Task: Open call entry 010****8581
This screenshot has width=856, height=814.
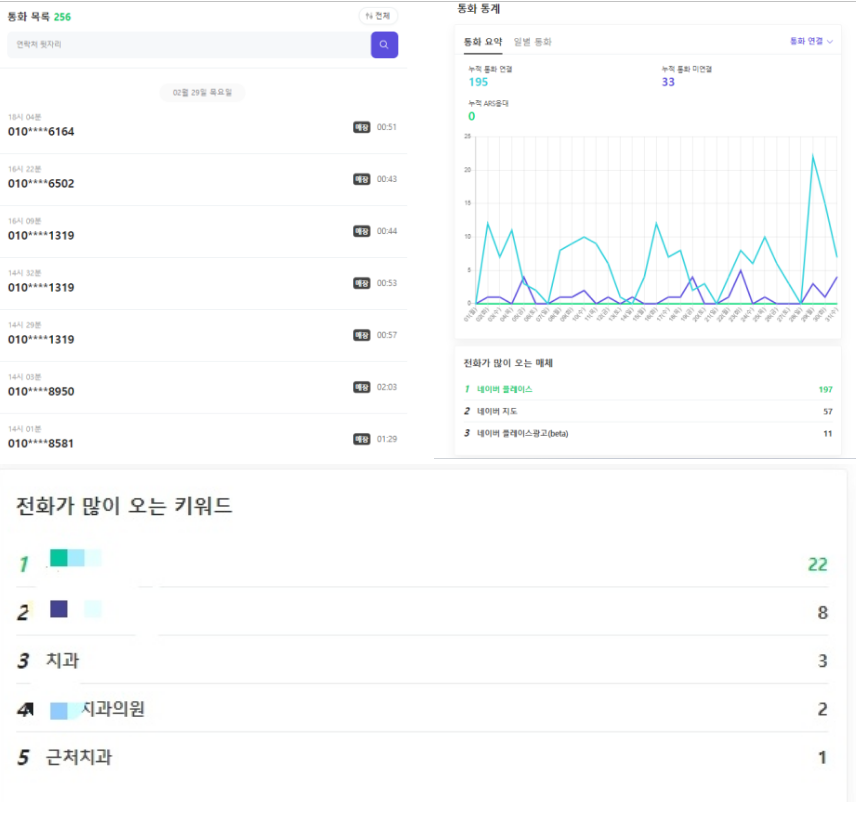Action: (203, 438)
